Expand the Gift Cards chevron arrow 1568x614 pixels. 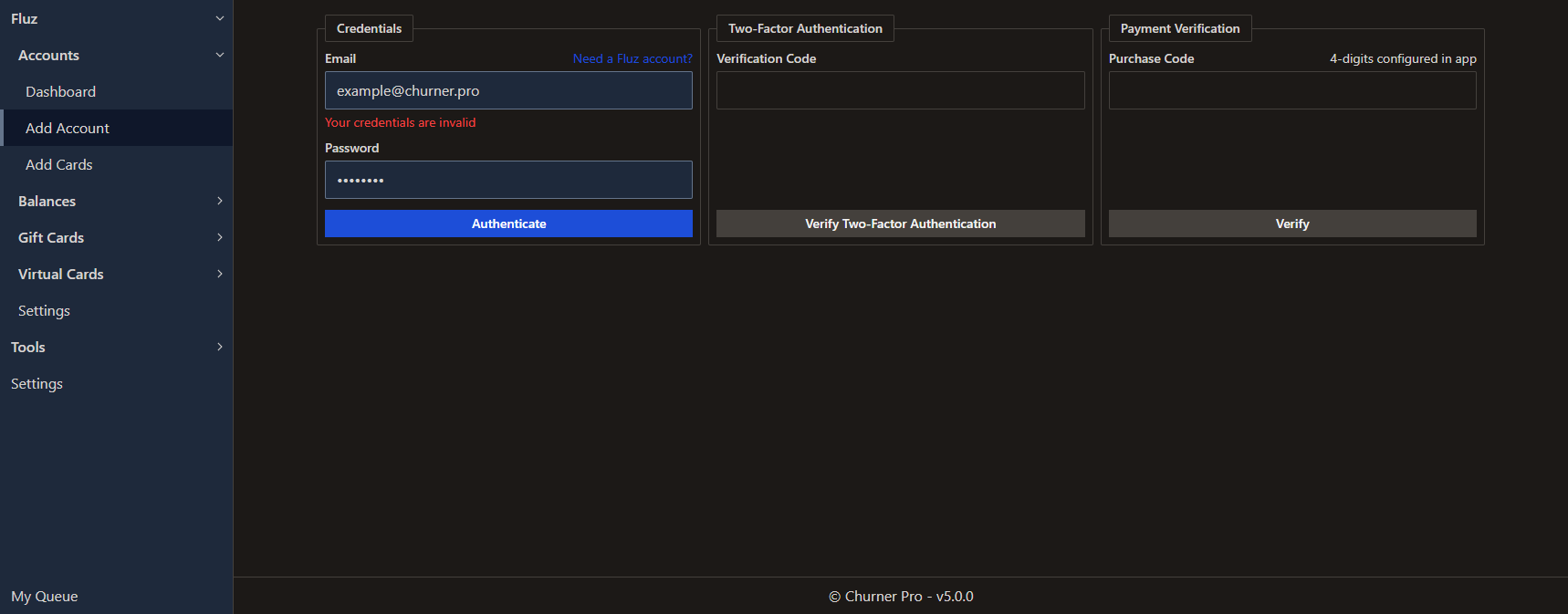[x=219, y=237]
